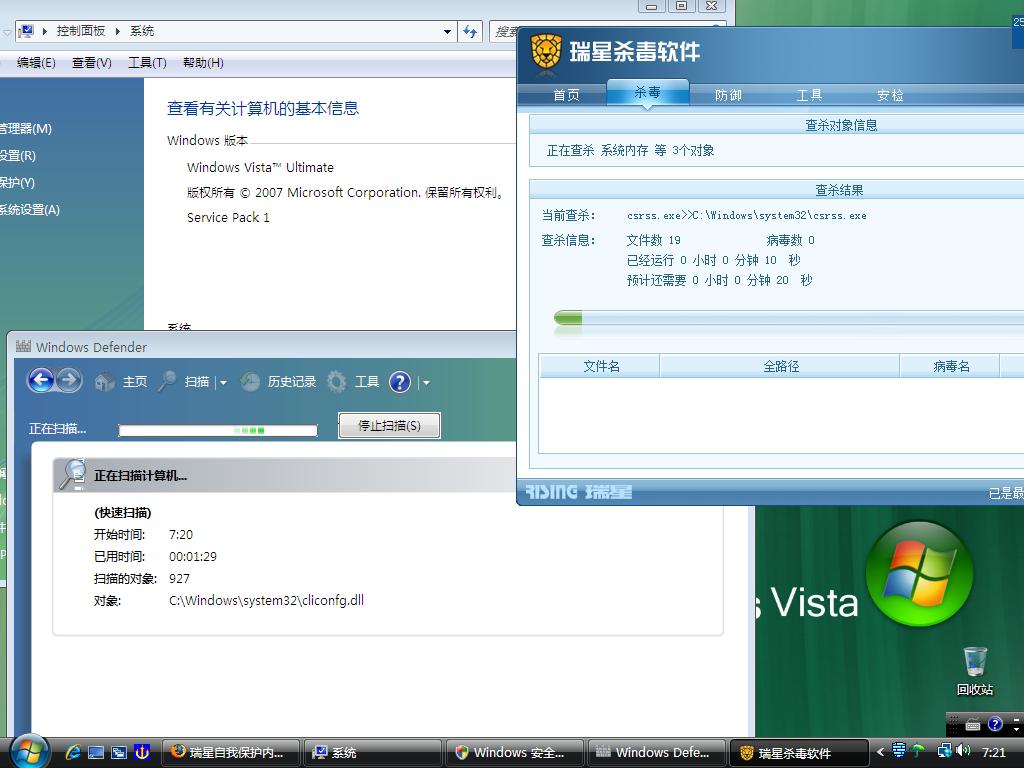
Task: Switch to the 首页 tab in Rising
Action: point(566,95)
